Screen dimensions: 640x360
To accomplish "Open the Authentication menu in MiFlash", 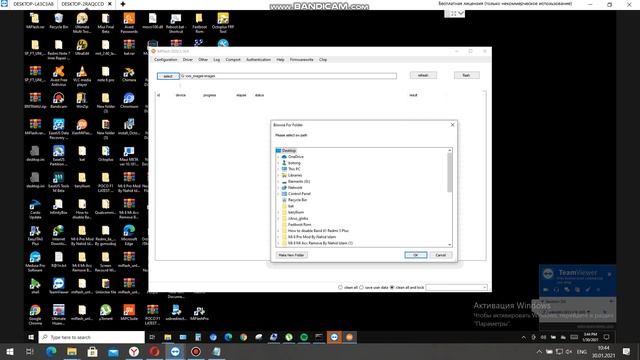I will (258, 60).
